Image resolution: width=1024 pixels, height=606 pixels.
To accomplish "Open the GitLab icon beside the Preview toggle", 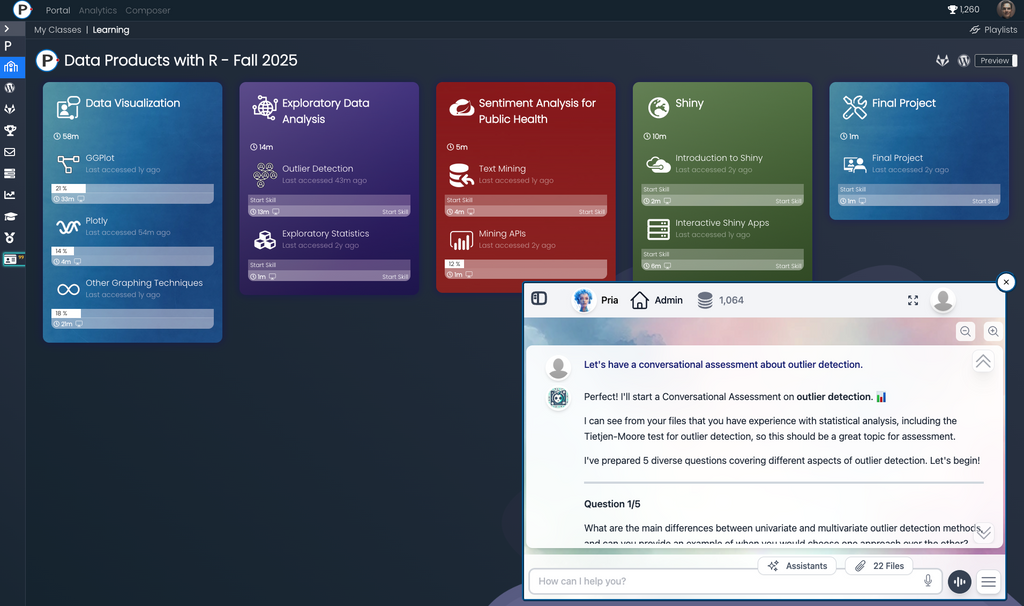I will pos(942,61).
